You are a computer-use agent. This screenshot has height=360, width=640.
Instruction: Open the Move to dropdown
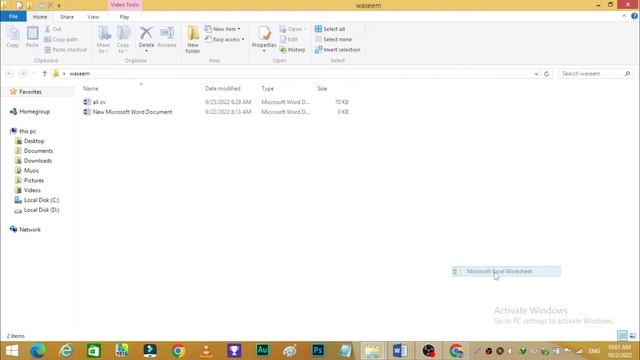click(x=104, y=40)
